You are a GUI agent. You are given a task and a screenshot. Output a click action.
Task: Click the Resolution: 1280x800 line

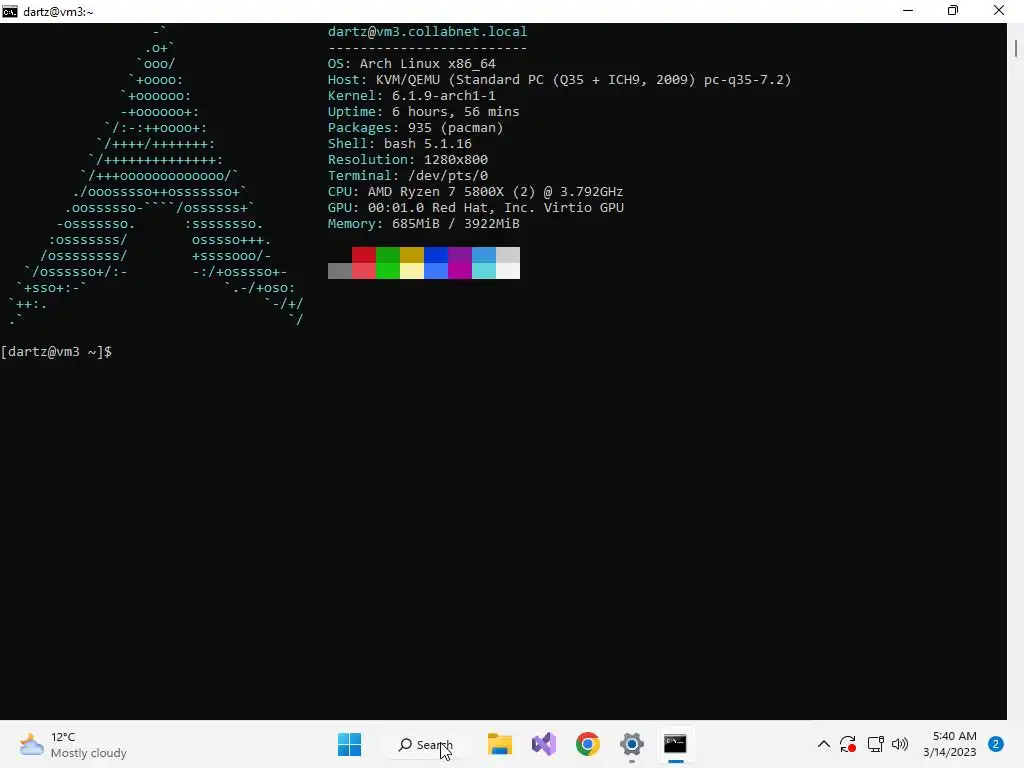click(408, 159)
